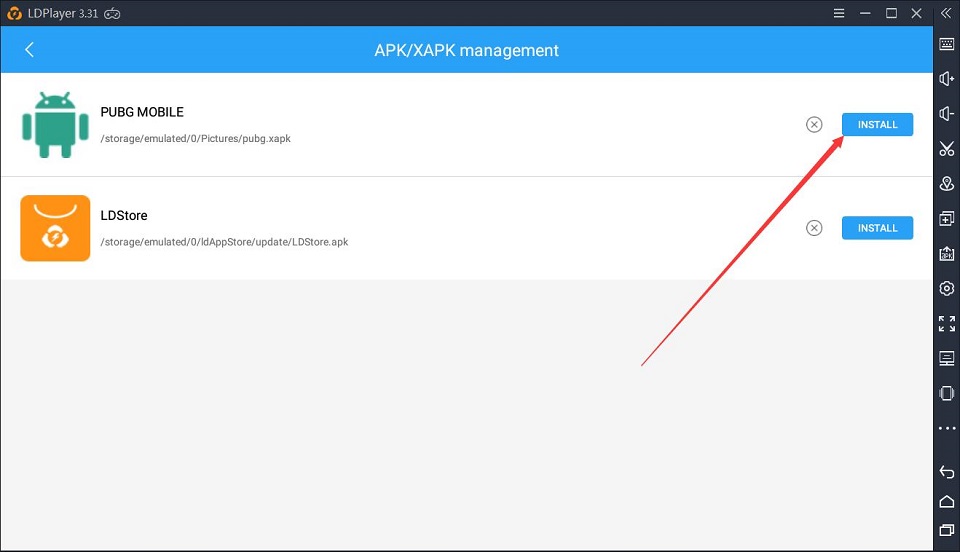This screenshot has height=552, width=960.
Task: Click the orange LDStore app icon
Action: tap(55, 228)
